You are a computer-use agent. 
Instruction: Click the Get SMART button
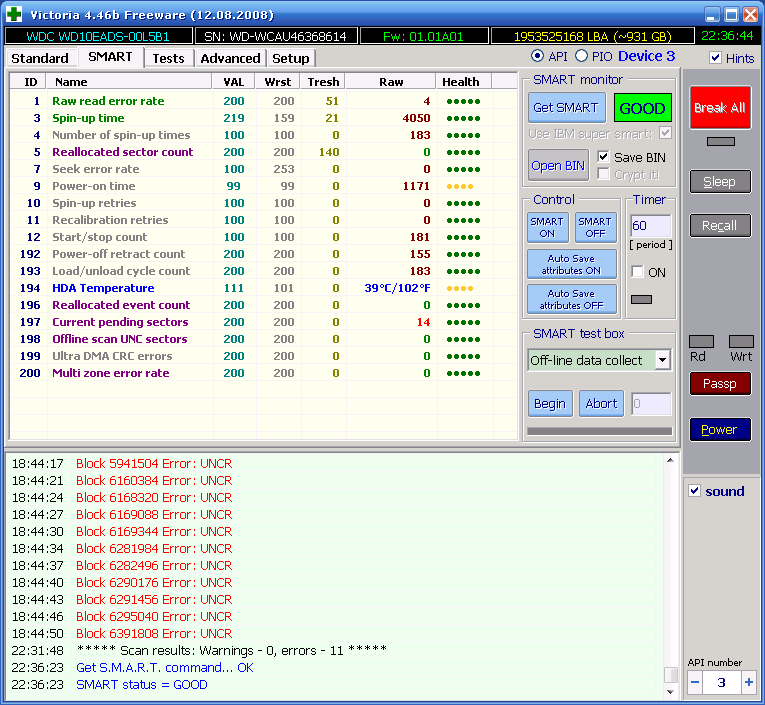point(565,108)
